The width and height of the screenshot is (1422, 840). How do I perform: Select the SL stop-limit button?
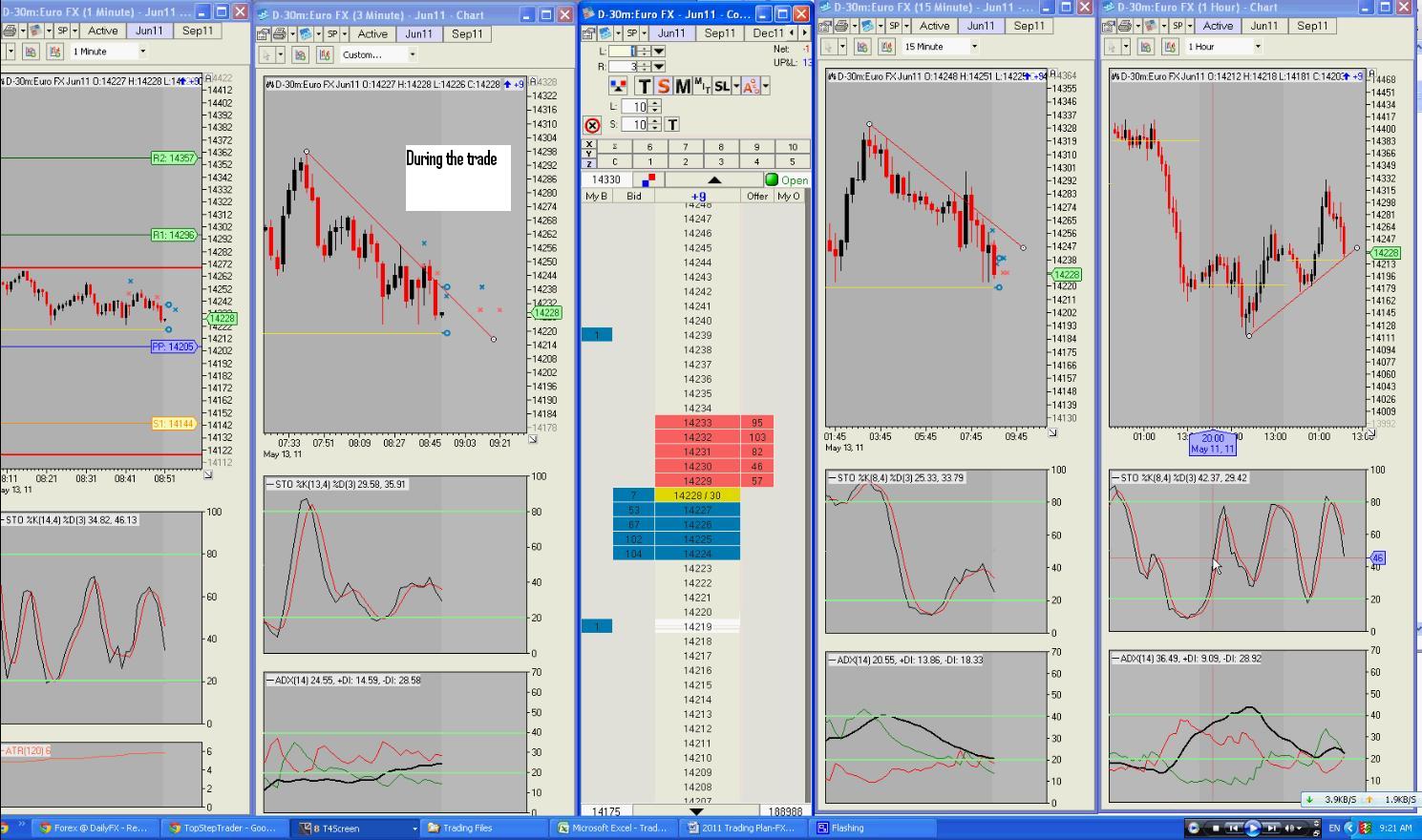coord(721,86)
